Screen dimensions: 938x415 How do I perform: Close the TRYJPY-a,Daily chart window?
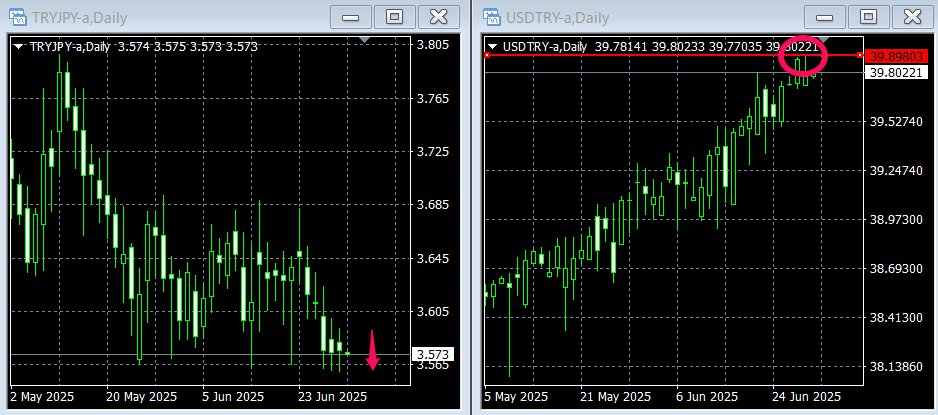click(438, 17)
